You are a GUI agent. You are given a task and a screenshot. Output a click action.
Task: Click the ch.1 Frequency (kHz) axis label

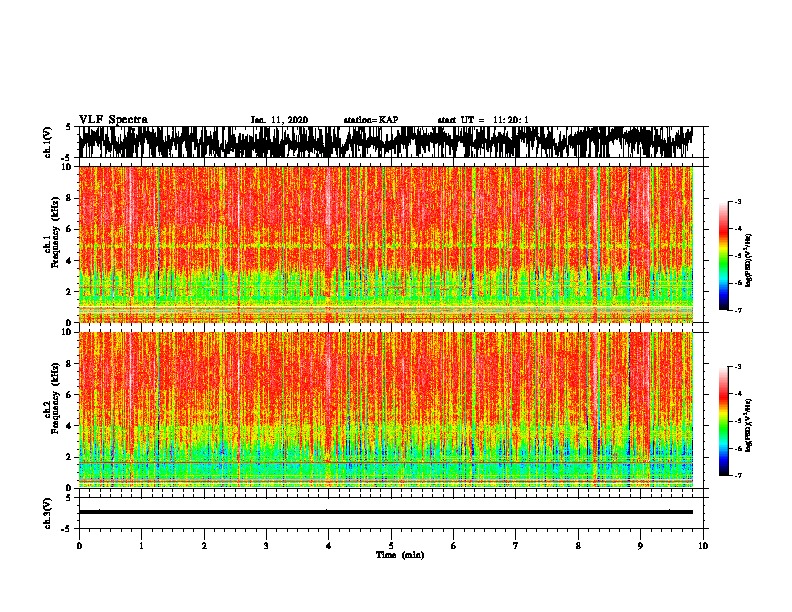tap(52, 233)
